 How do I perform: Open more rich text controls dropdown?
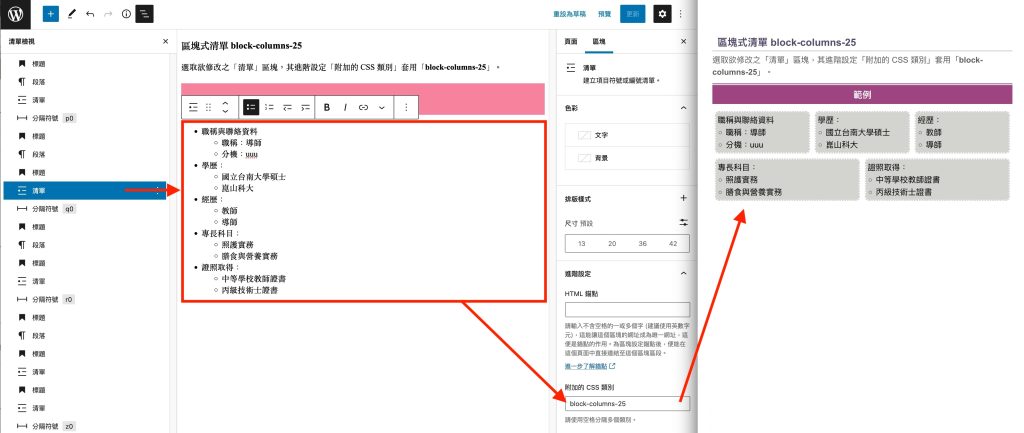pyautogui.click(x=381, y=107)
